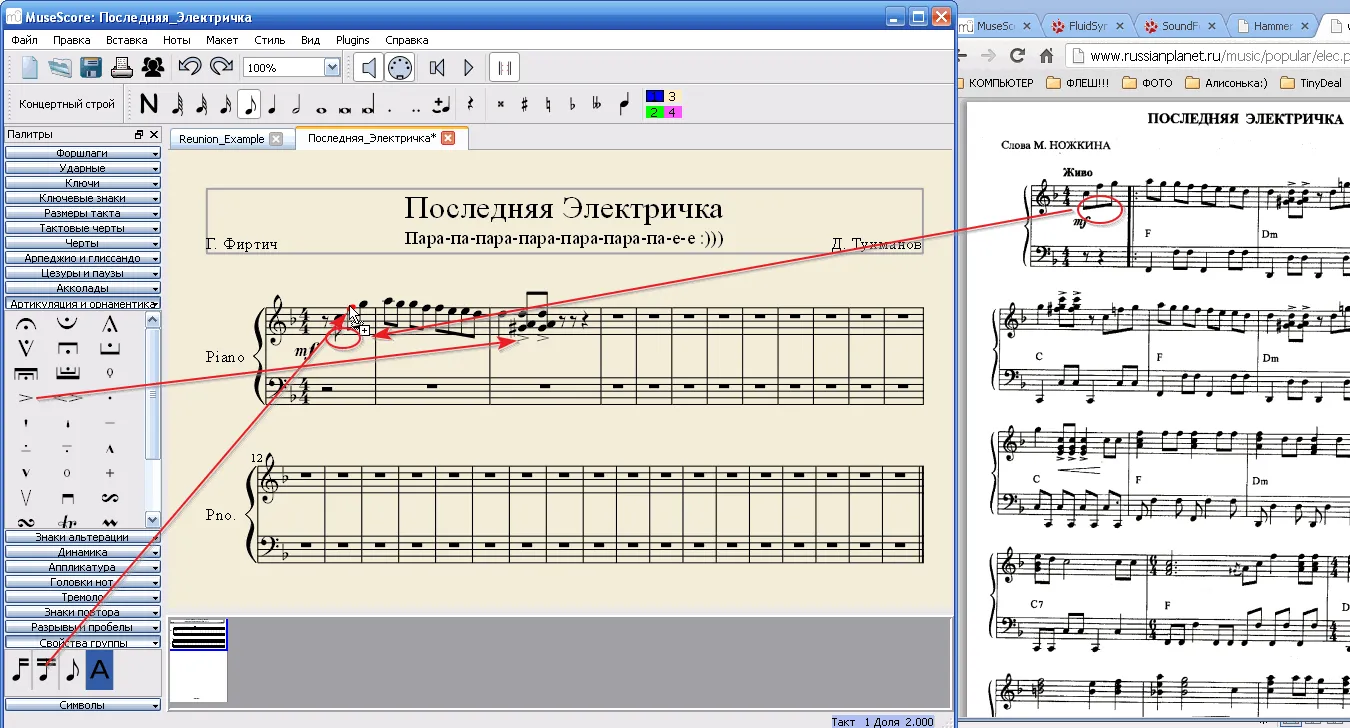The width and height of the screenshot is (1350, 728).
Task: Select the auto beam A button
Action: 99,671
